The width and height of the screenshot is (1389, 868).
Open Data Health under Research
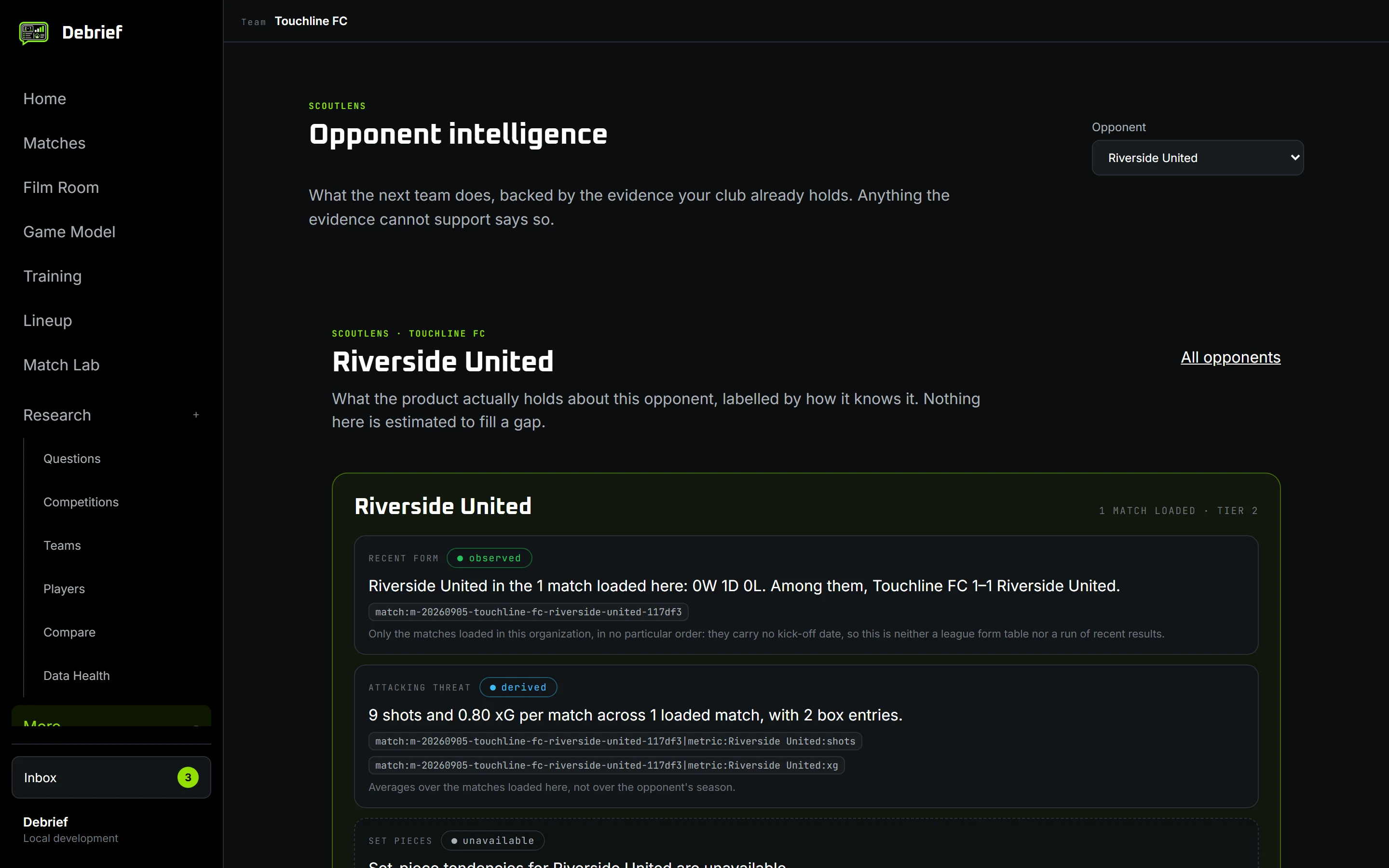tap(77, 676)
